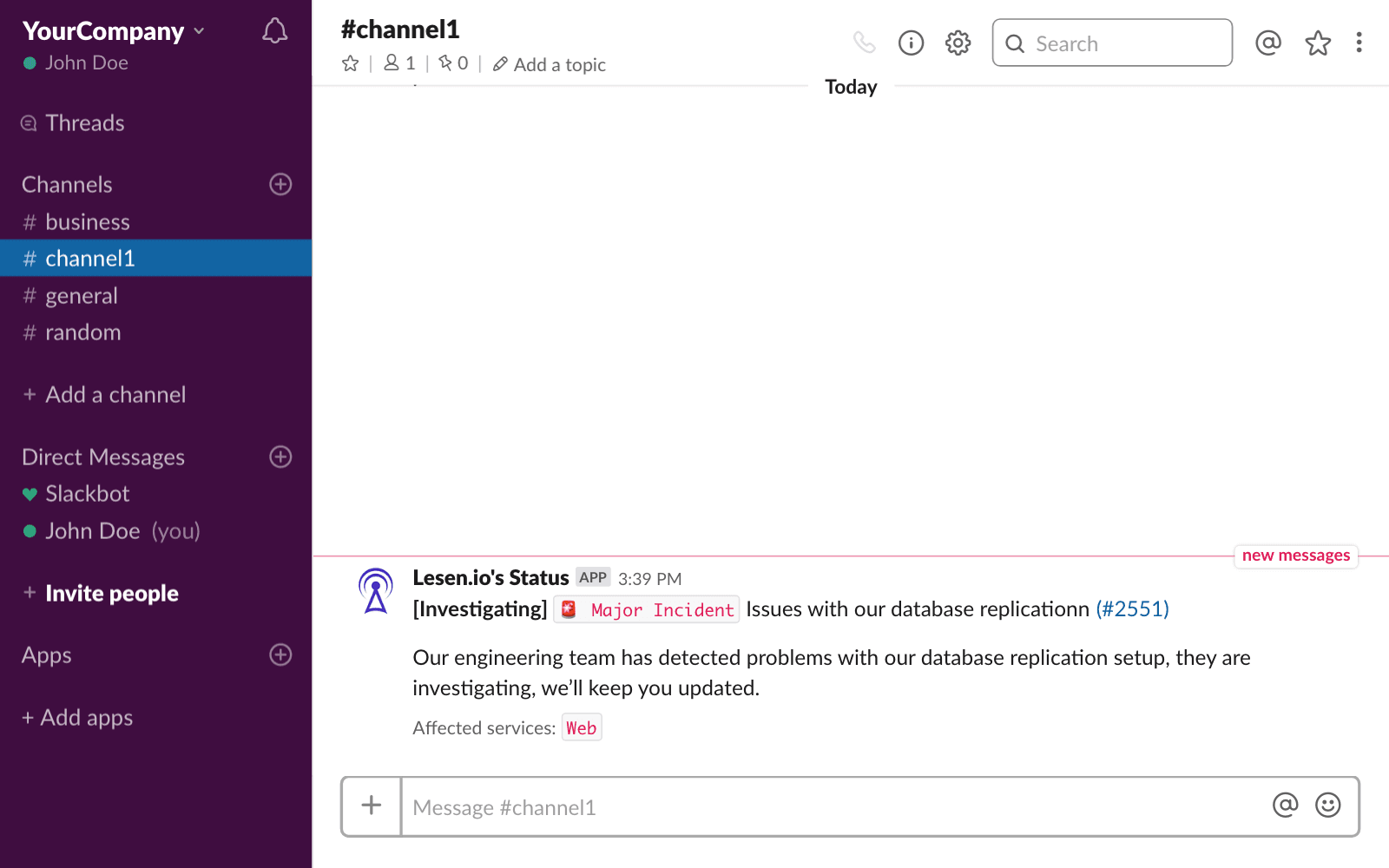
Task: Show channel details info icon
Action: click(911, 43)
